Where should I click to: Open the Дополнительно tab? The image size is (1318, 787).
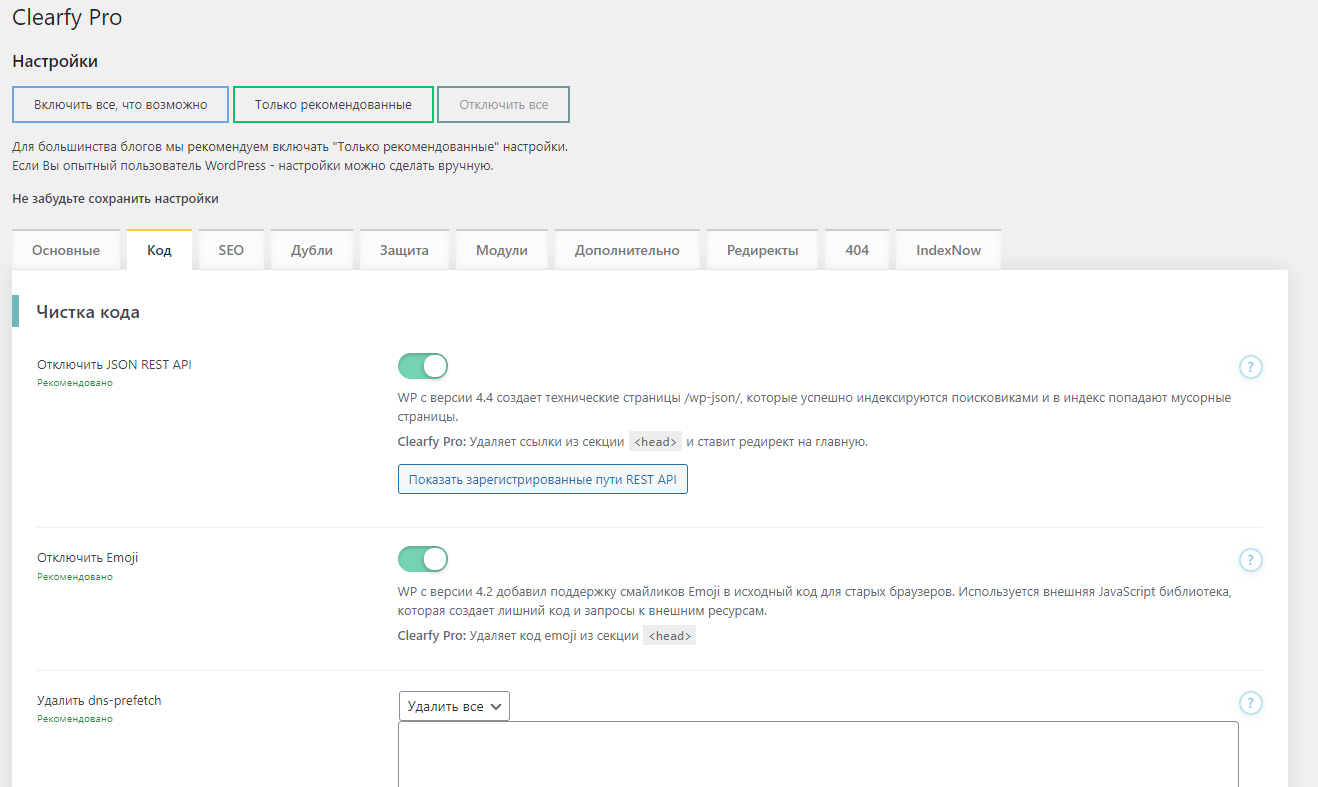click(627, 250)
